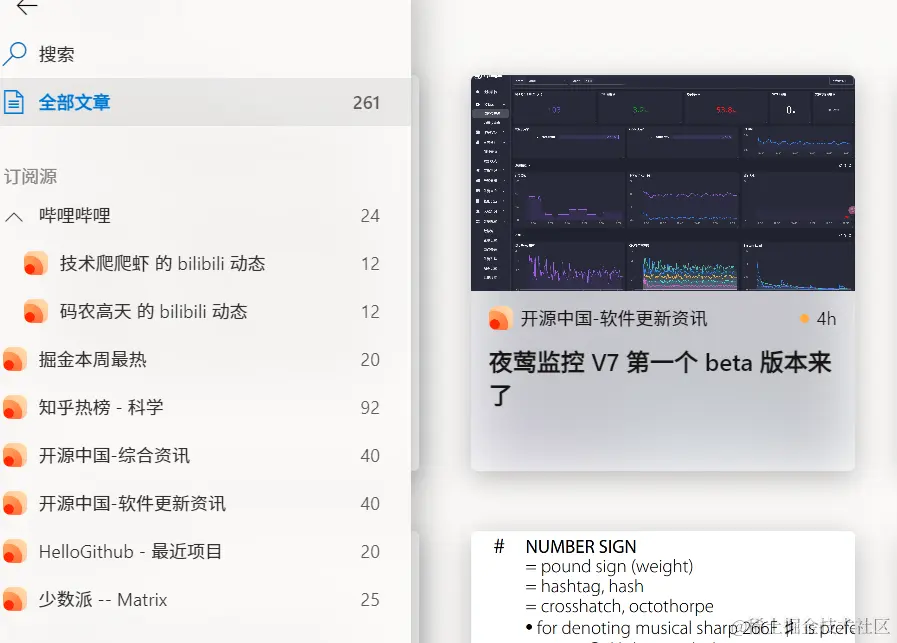This screenshot has height=643, width=897.
Task: Open the dashboard thumbnail of the 夜莺监控 article
Action: [x=662, y=183]
